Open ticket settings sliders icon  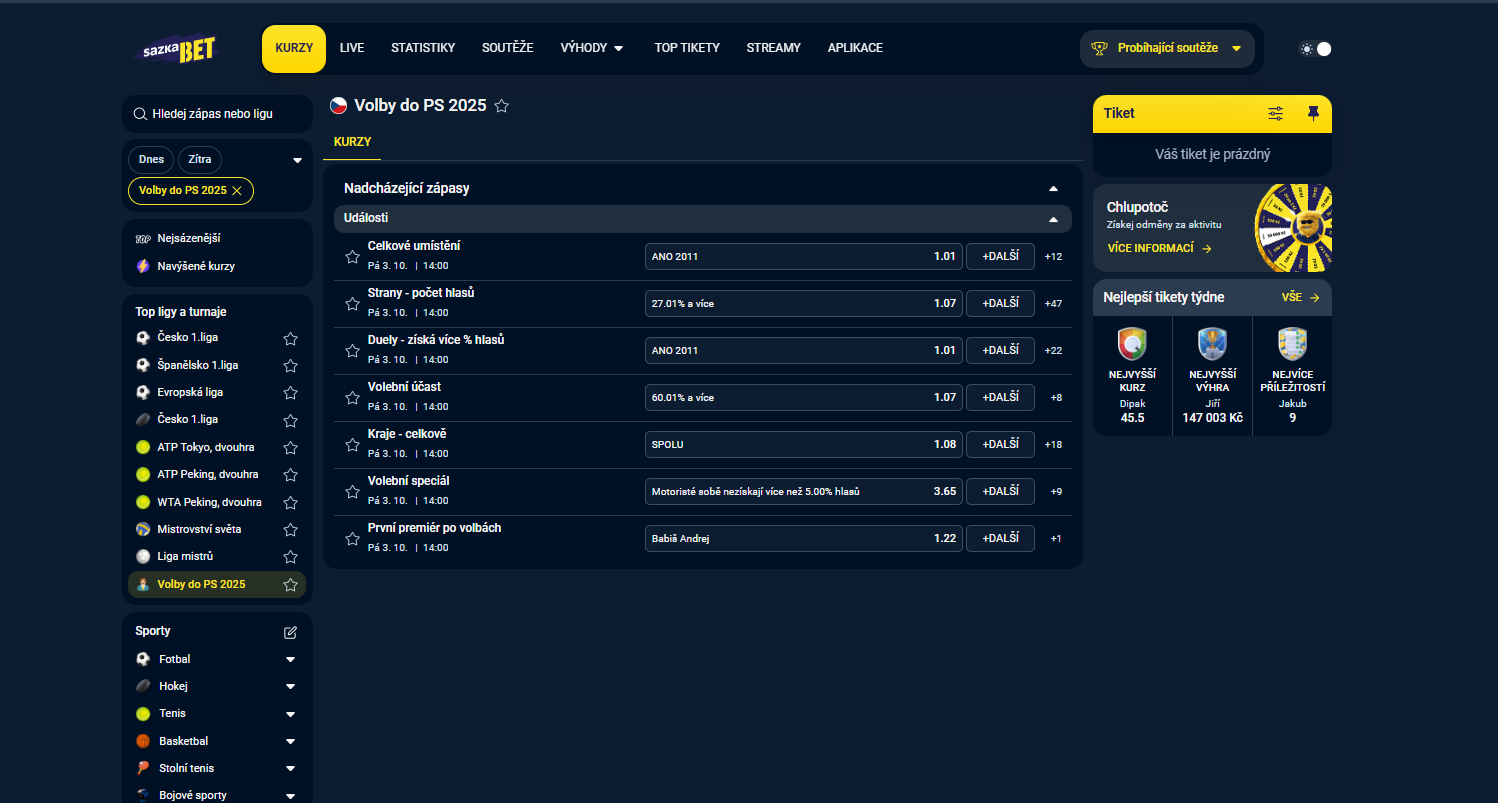pyautogui.click(x=1275, y=114)
